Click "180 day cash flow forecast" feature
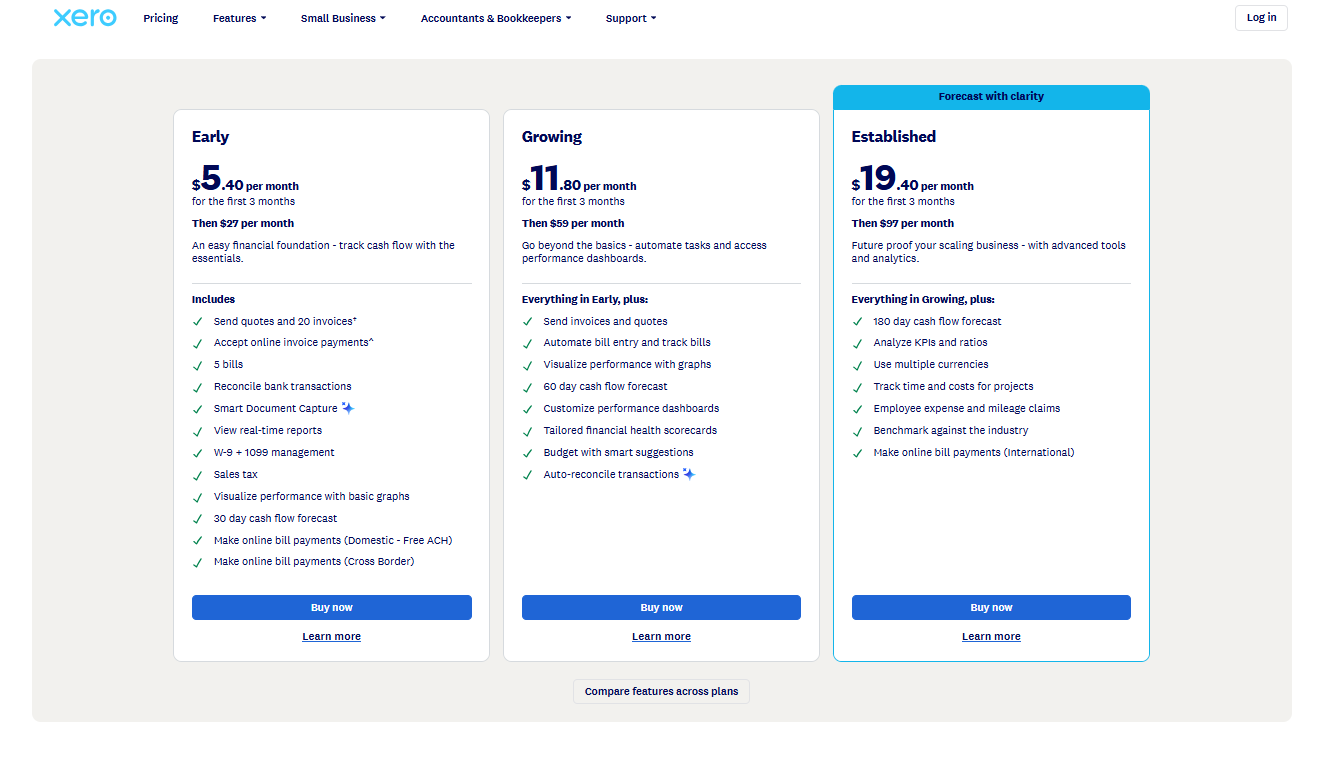This screenshot has height=758, width=1320. (937, 321)
